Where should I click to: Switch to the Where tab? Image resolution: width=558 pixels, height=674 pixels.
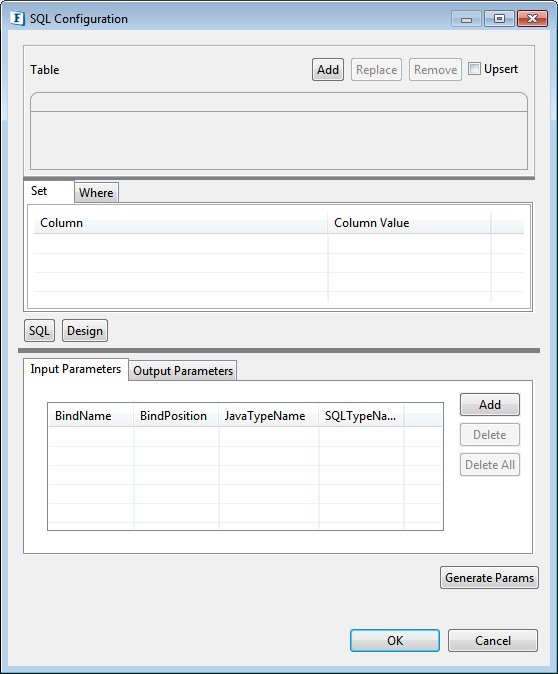[x=96, y=193]
